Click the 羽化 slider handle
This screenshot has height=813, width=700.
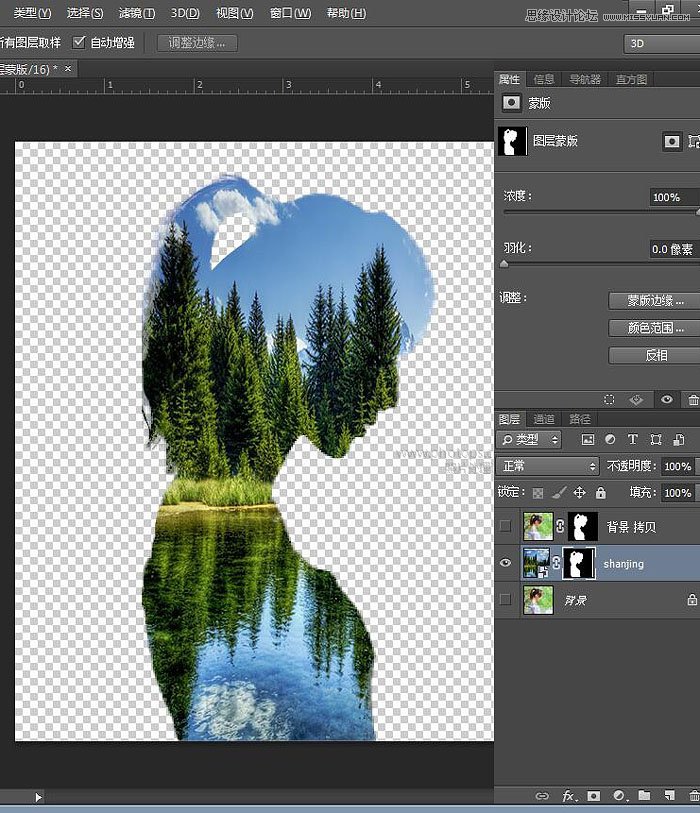(x=504, y=264)
